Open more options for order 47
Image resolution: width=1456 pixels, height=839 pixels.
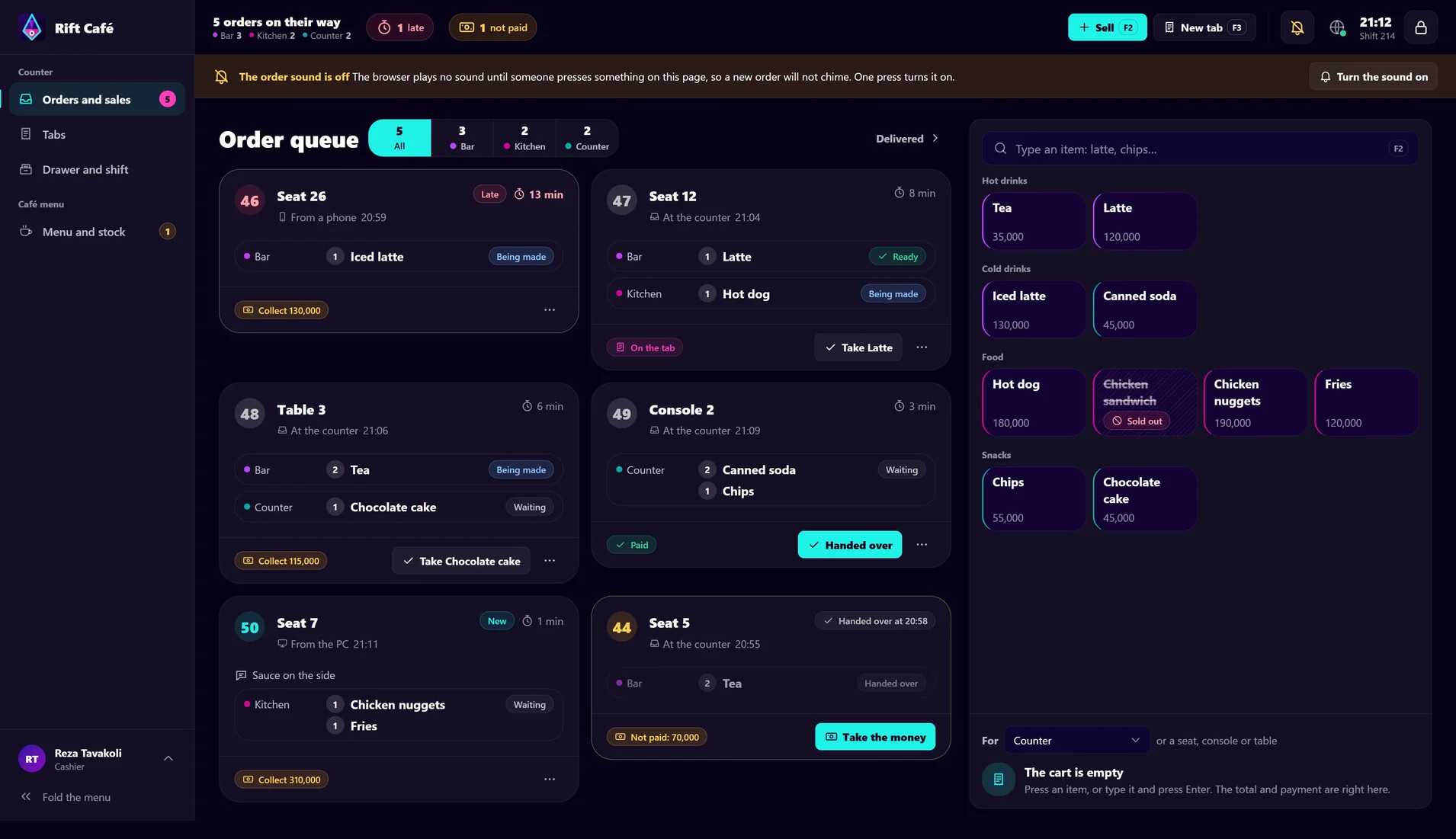pyautogui.click(x=922, y=347)
